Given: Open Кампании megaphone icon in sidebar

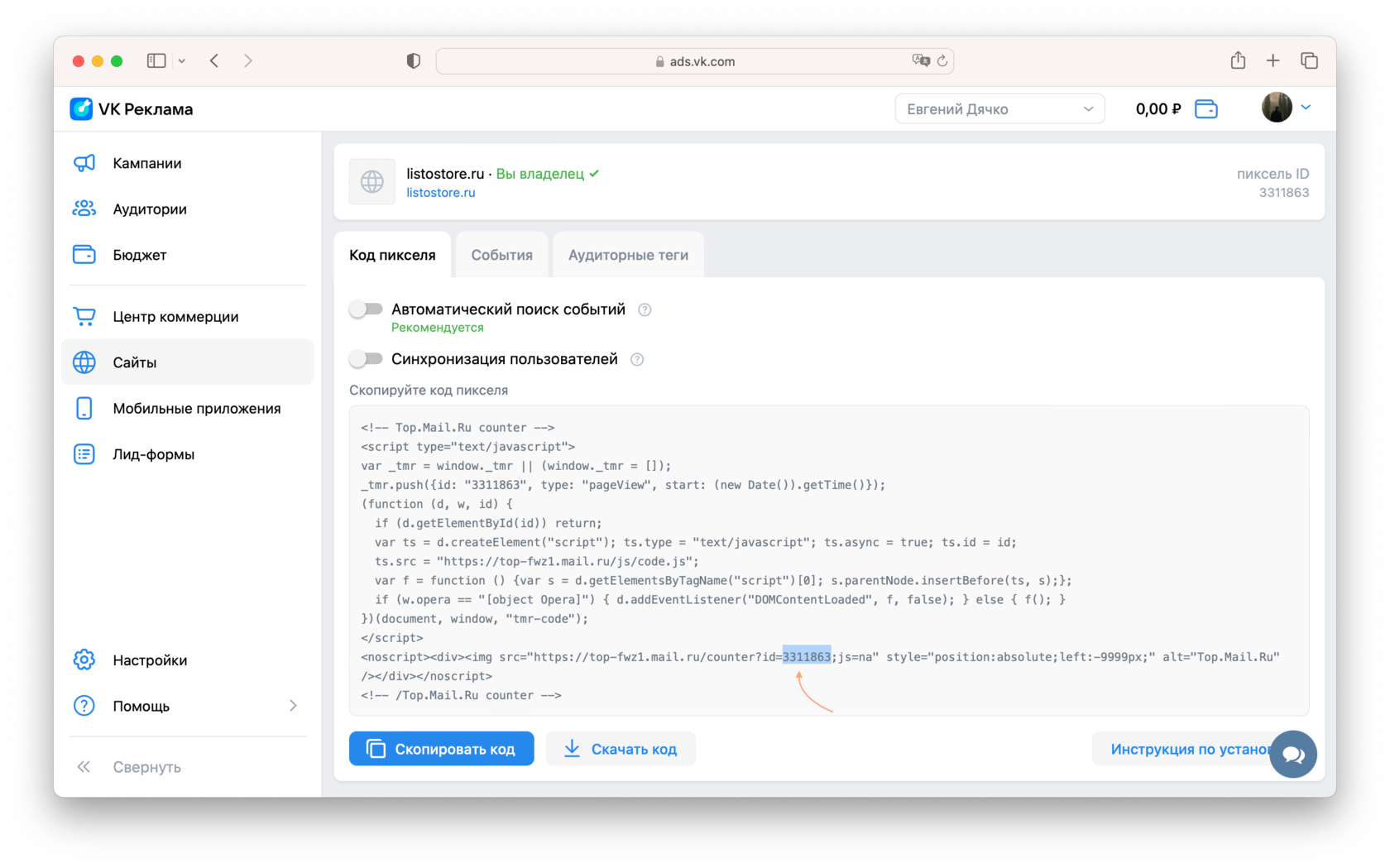Looking at the screenshot, I should pyautogui.click(x=84, y=163).
